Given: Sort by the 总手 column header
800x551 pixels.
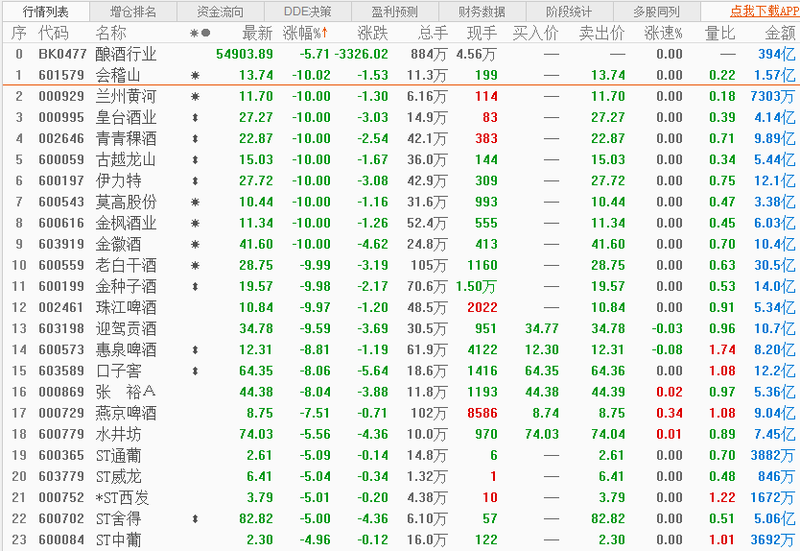Looking at the screenshot, I should point(433,33).
